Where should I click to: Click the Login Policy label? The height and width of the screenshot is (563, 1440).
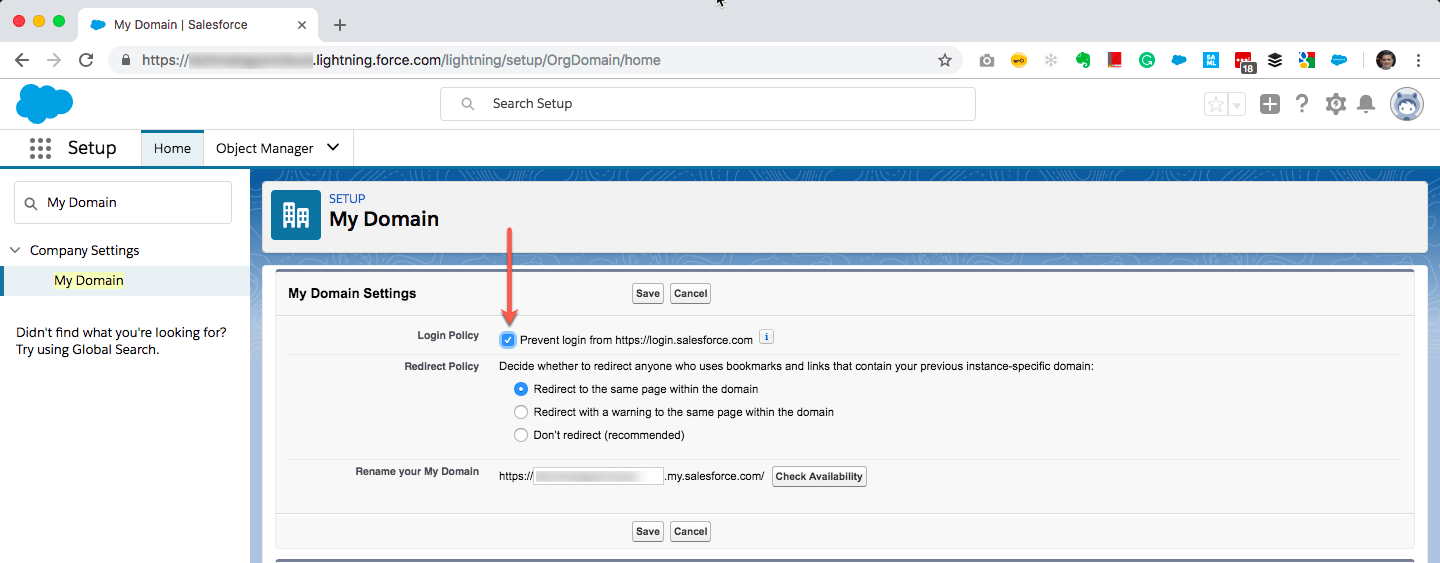(448, 336)
